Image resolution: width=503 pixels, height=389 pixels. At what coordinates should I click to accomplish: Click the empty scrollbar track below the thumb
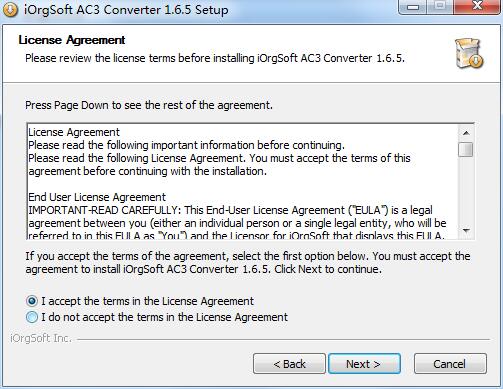pyautogui.click(x=466, y=190)
